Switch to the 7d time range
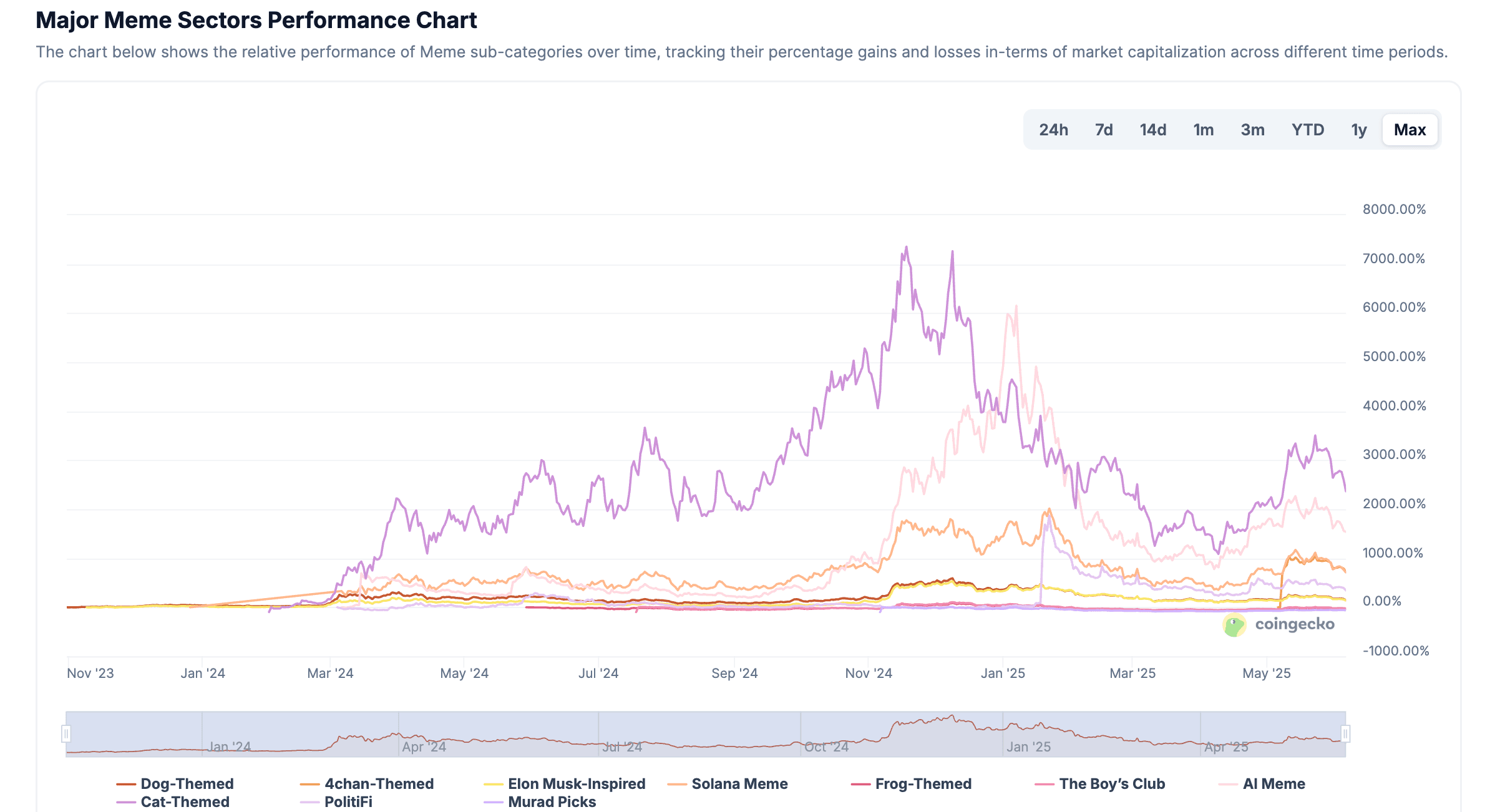The width and height of the screenshot is (1500, 812). pyautogui.click(x=1104, y=130)
